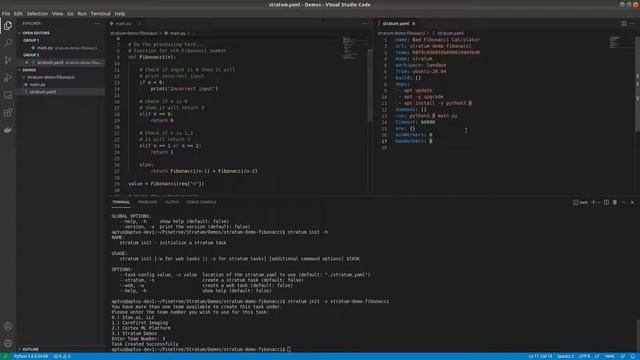Change language mode via YAML

click(610, 356)
